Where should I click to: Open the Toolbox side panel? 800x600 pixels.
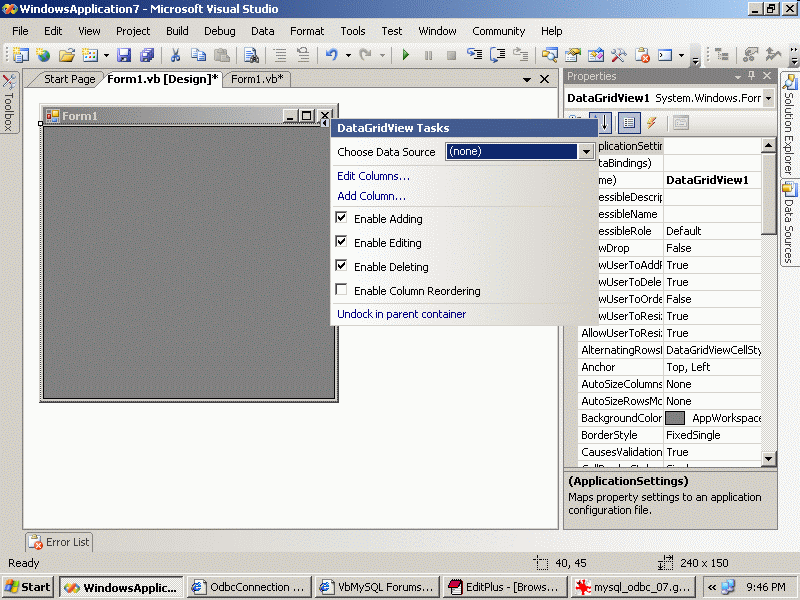point(9,104)
